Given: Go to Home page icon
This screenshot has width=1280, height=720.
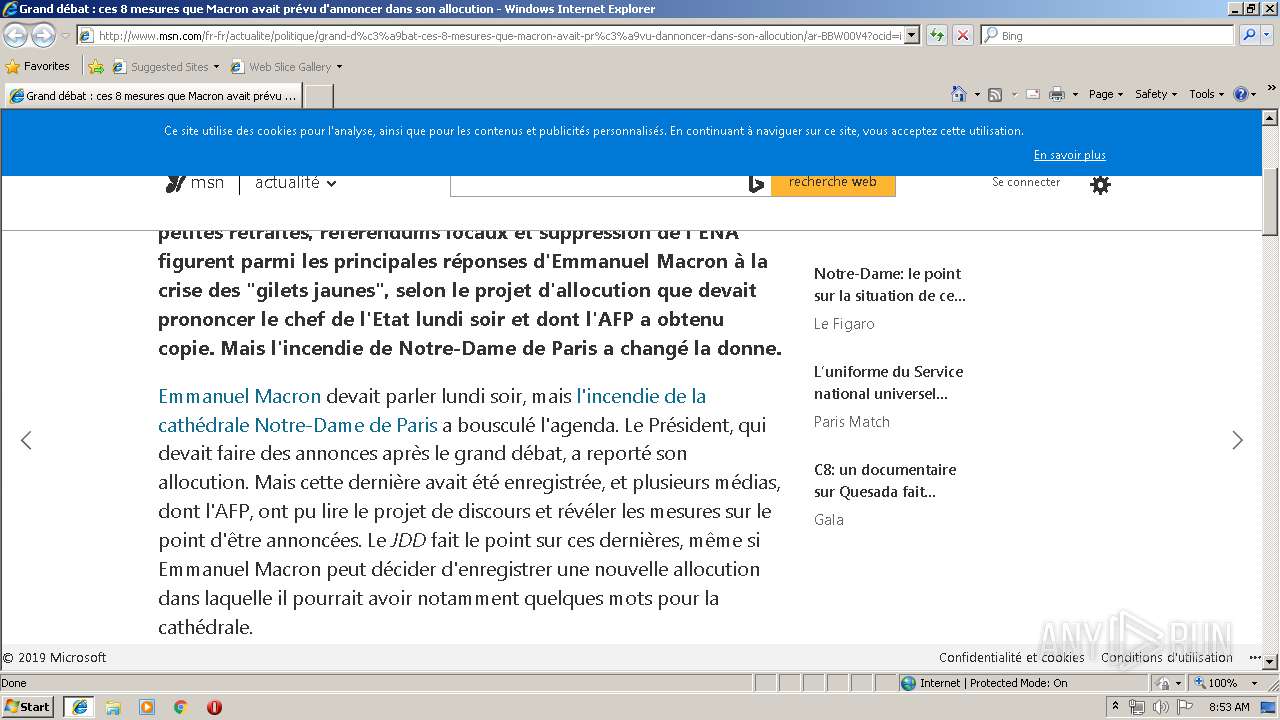Looking at the screenshot, I should (x=958, y=94).
